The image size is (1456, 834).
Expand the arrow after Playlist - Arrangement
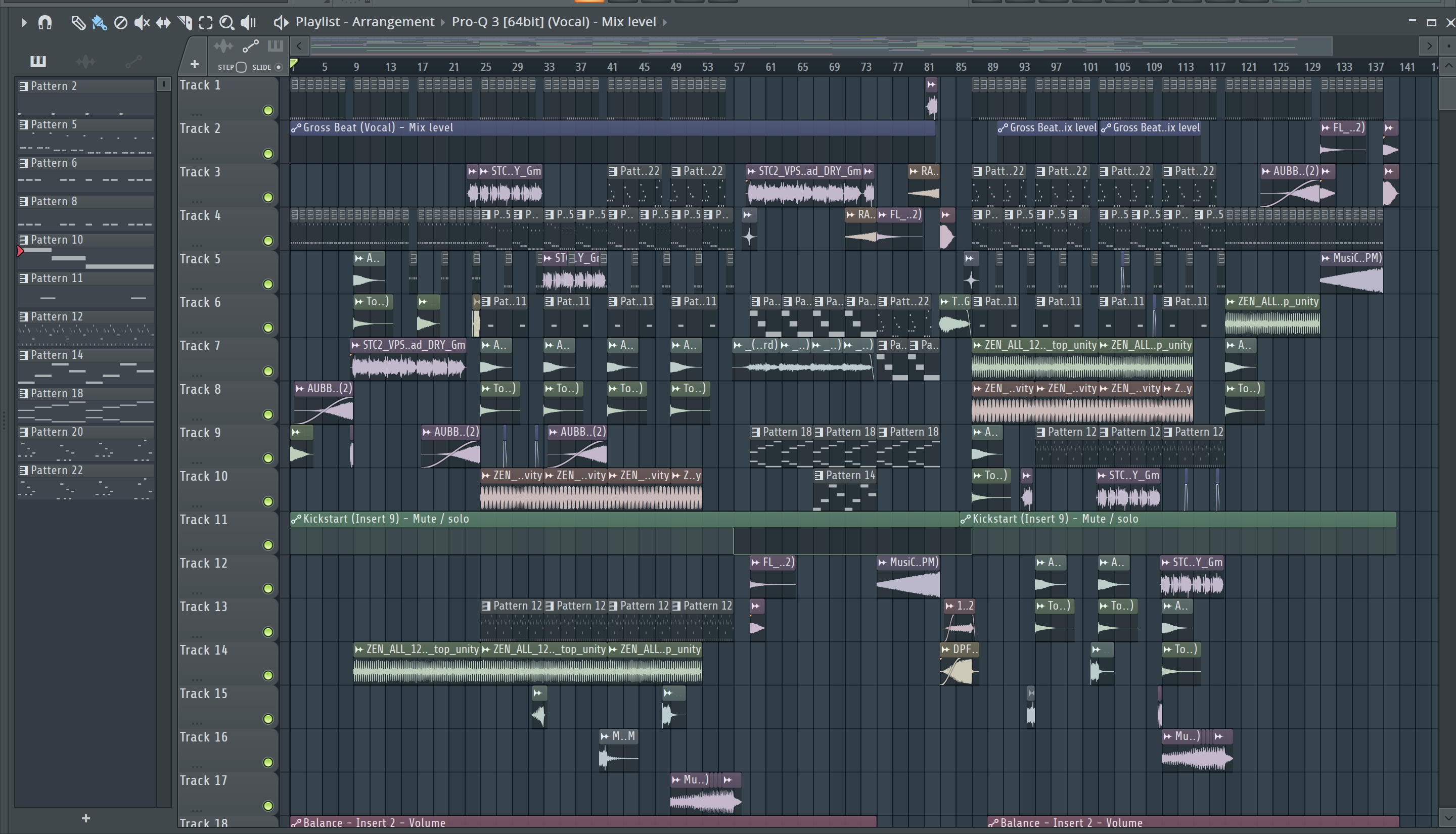point(442,22)
